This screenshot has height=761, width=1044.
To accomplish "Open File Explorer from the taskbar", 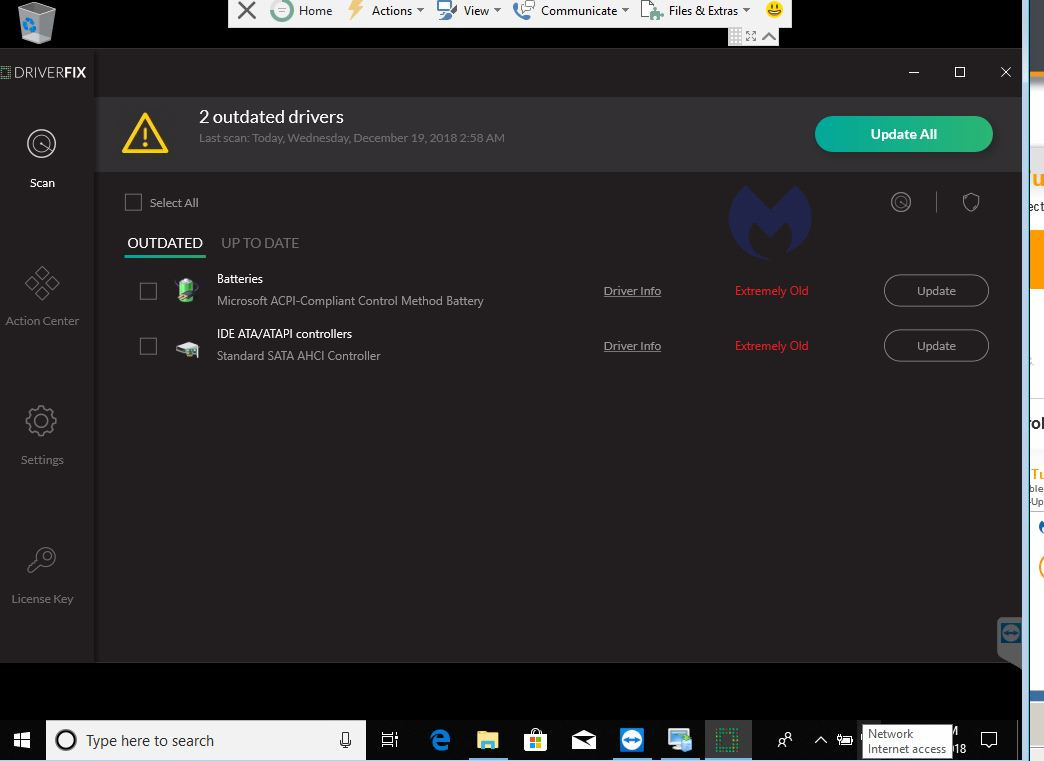I will (487, 740).
